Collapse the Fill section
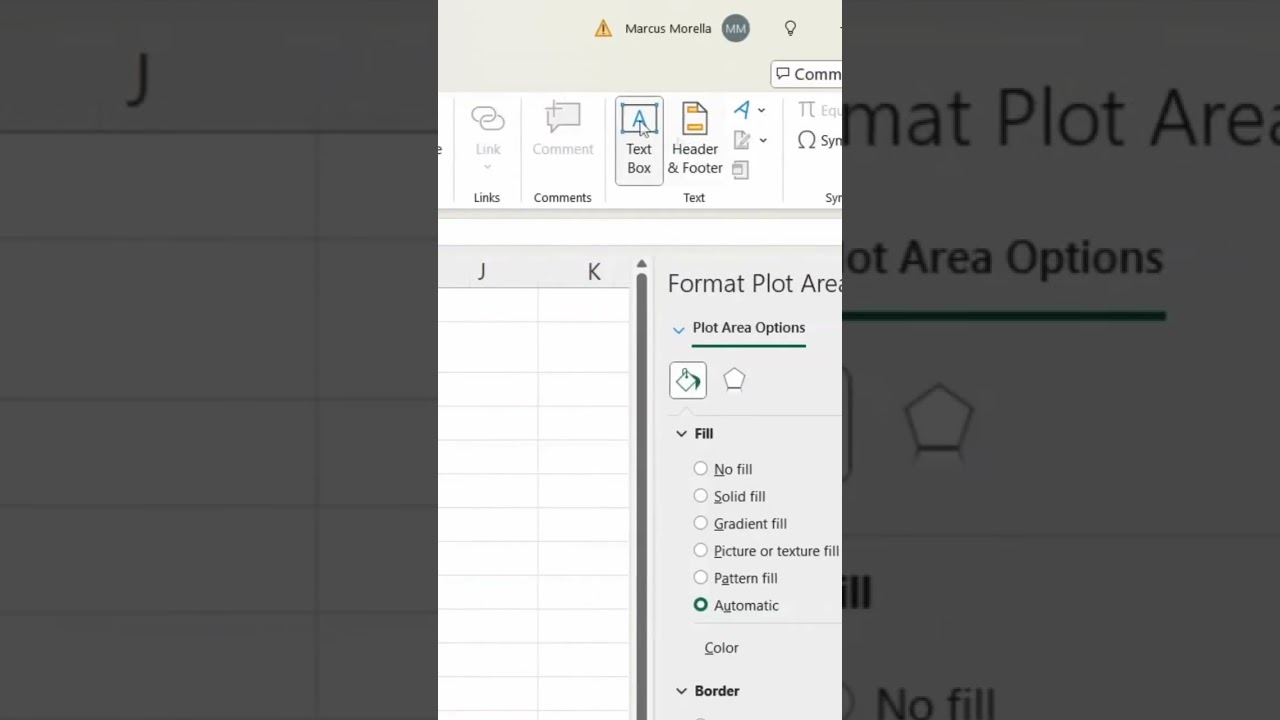1280x720 pixels. (681, 434)
